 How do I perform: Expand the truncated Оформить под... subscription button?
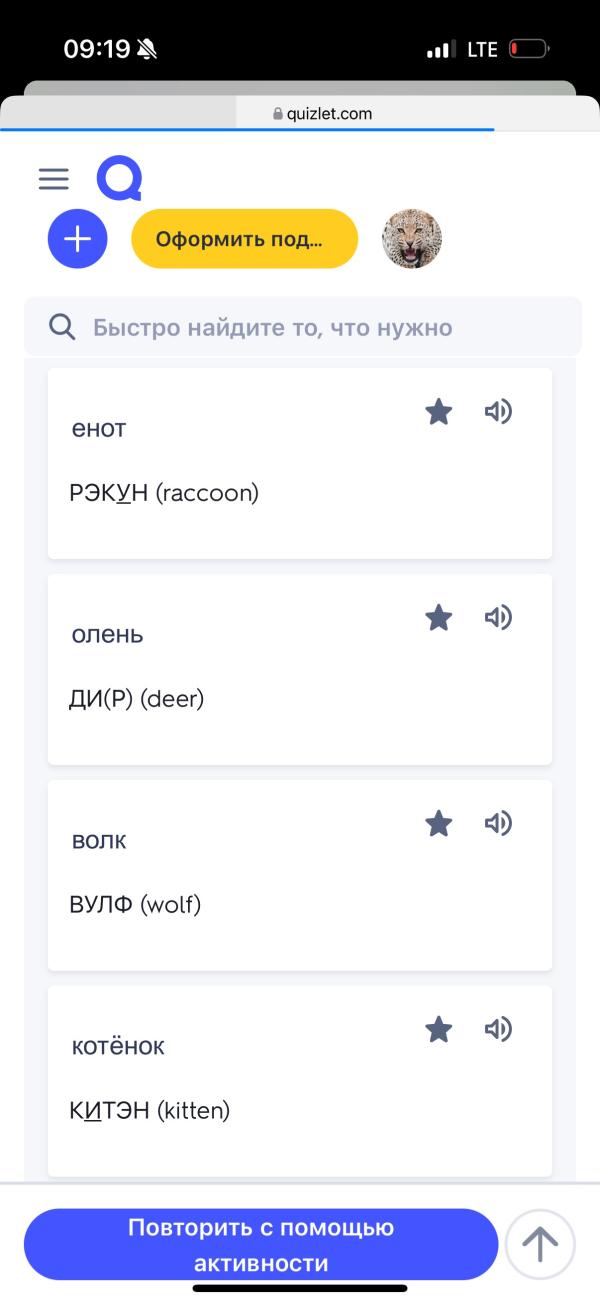244,238
